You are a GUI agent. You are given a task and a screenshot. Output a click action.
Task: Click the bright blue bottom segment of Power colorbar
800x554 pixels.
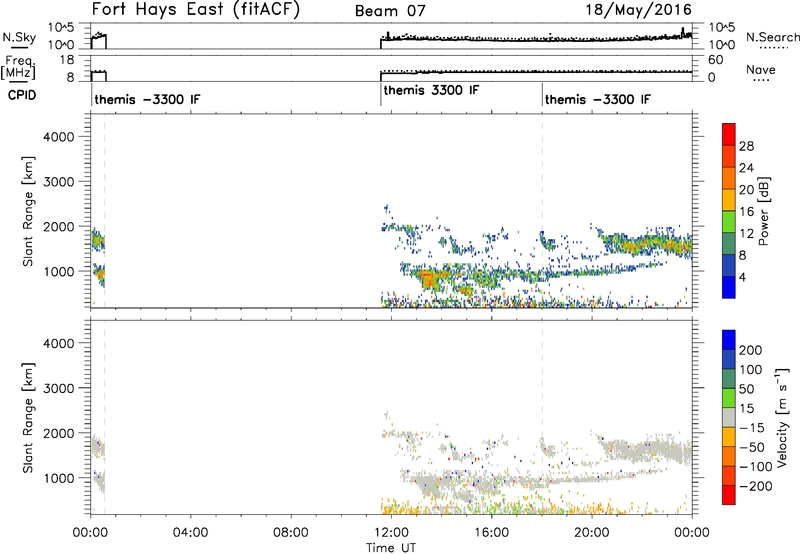[729, 287]
